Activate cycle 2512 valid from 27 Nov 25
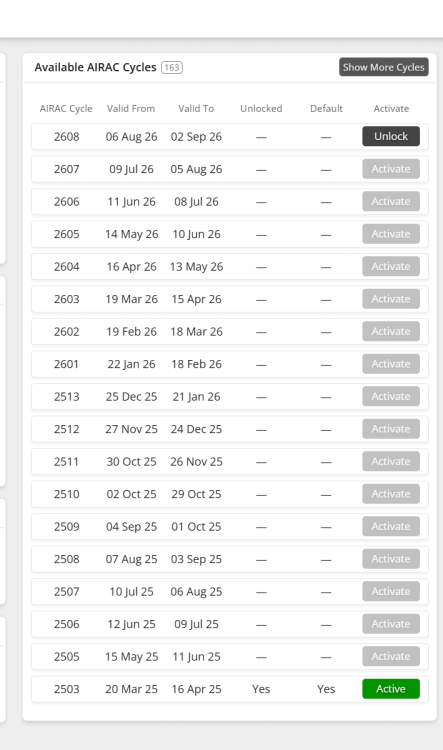Screen dimensions: 443x750 tap(391, 429)
